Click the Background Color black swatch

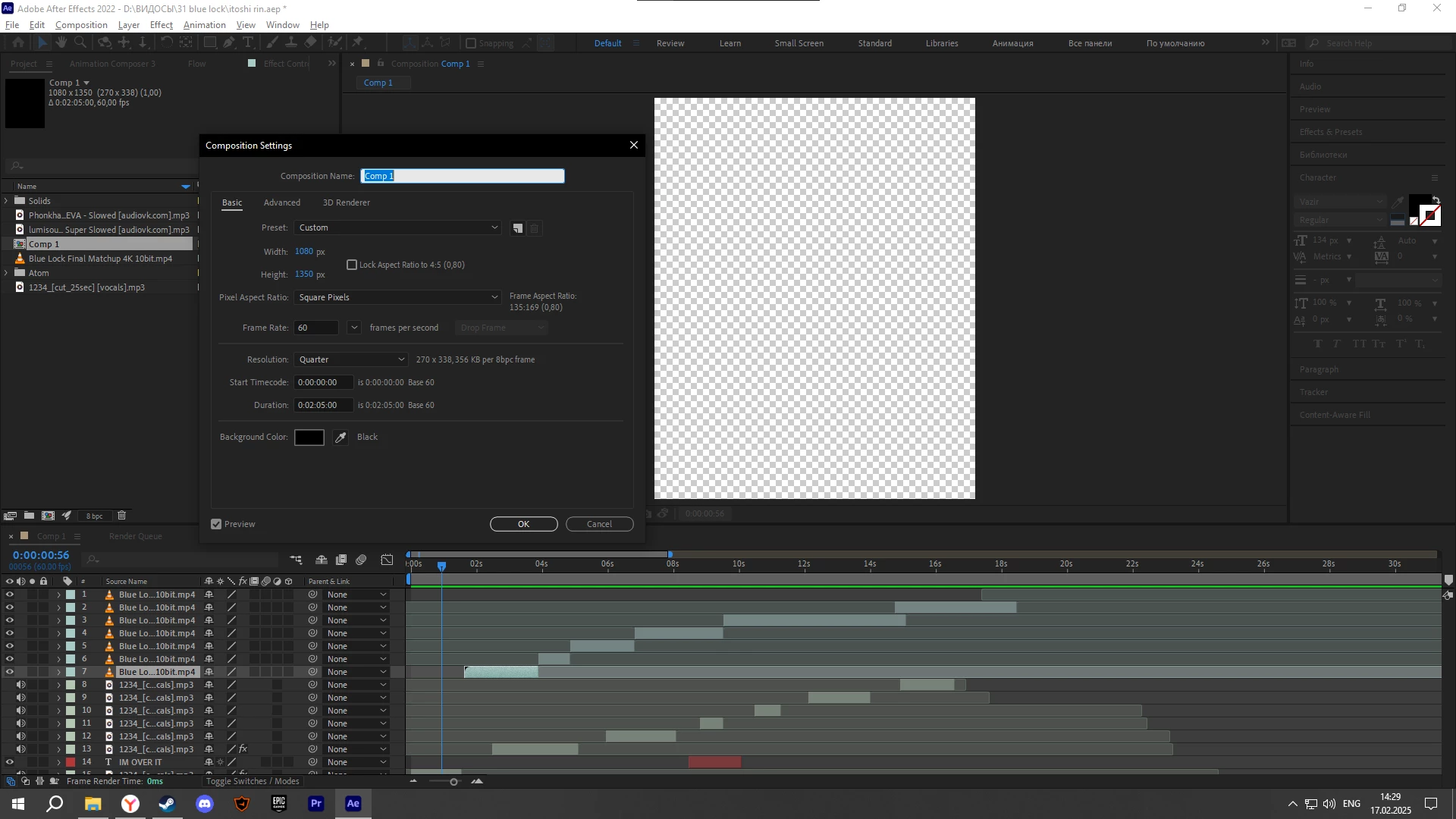[x=309, y=438]
